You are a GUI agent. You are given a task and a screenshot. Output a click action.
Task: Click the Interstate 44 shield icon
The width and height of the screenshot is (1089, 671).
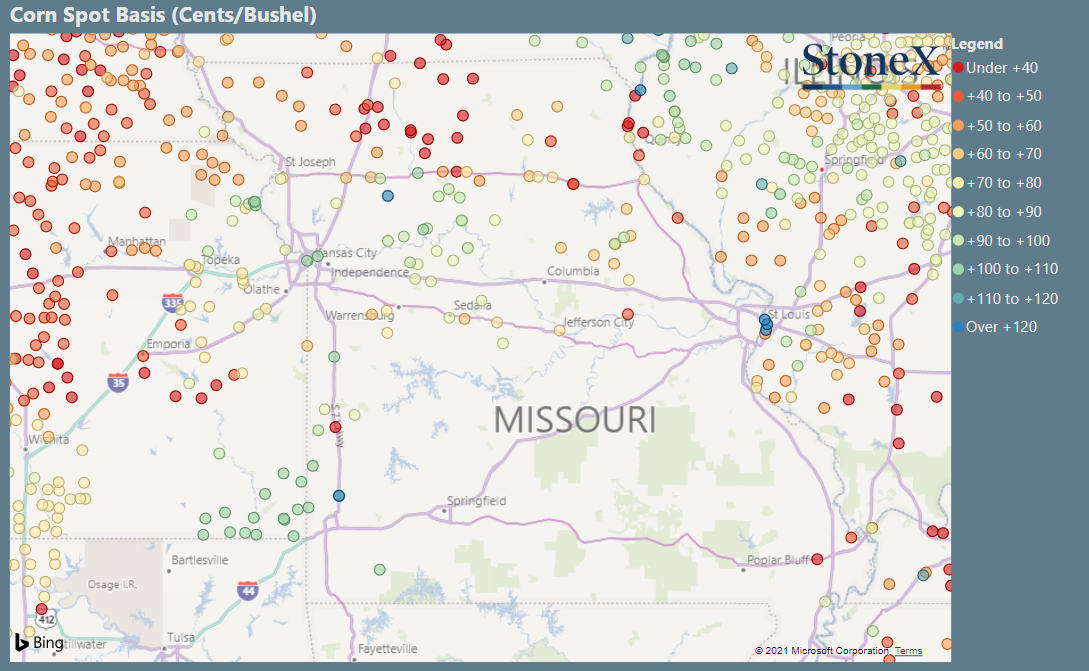247,591
